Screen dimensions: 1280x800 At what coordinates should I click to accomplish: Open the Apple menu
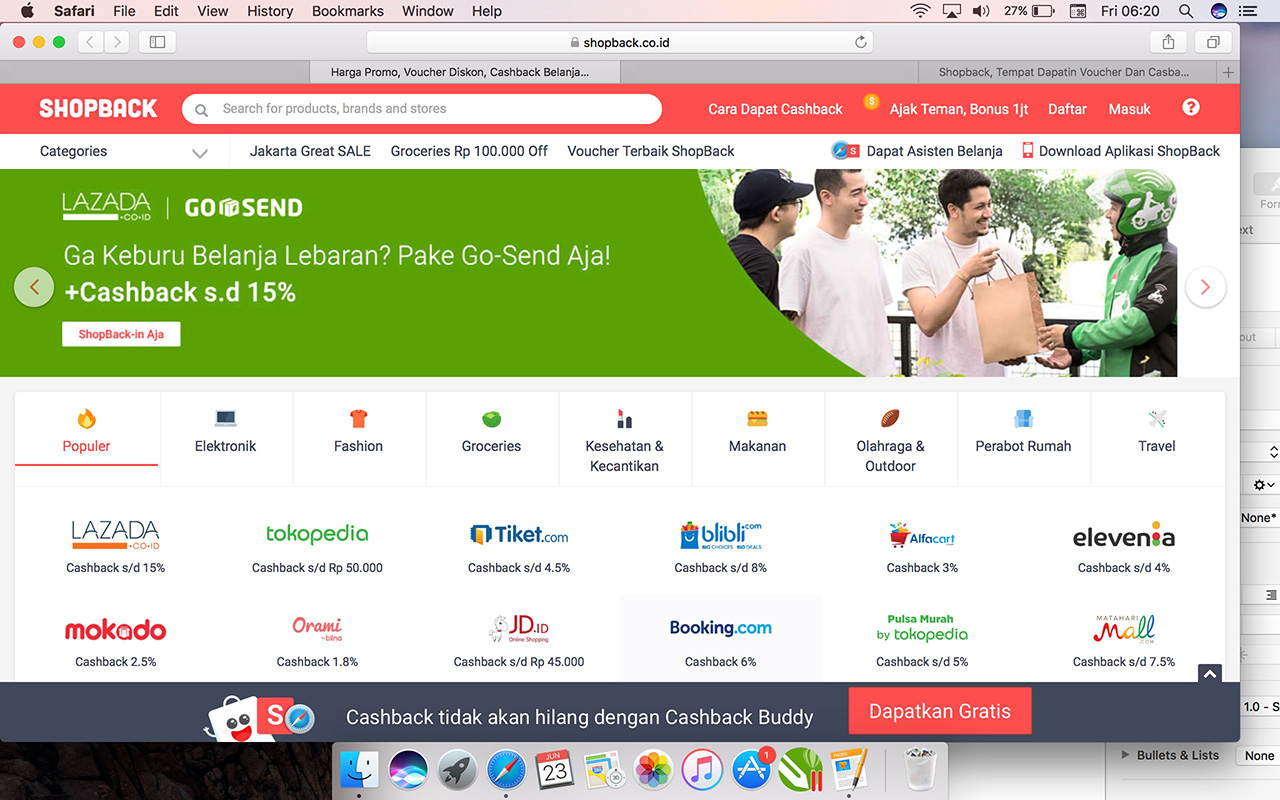[27, 11]
